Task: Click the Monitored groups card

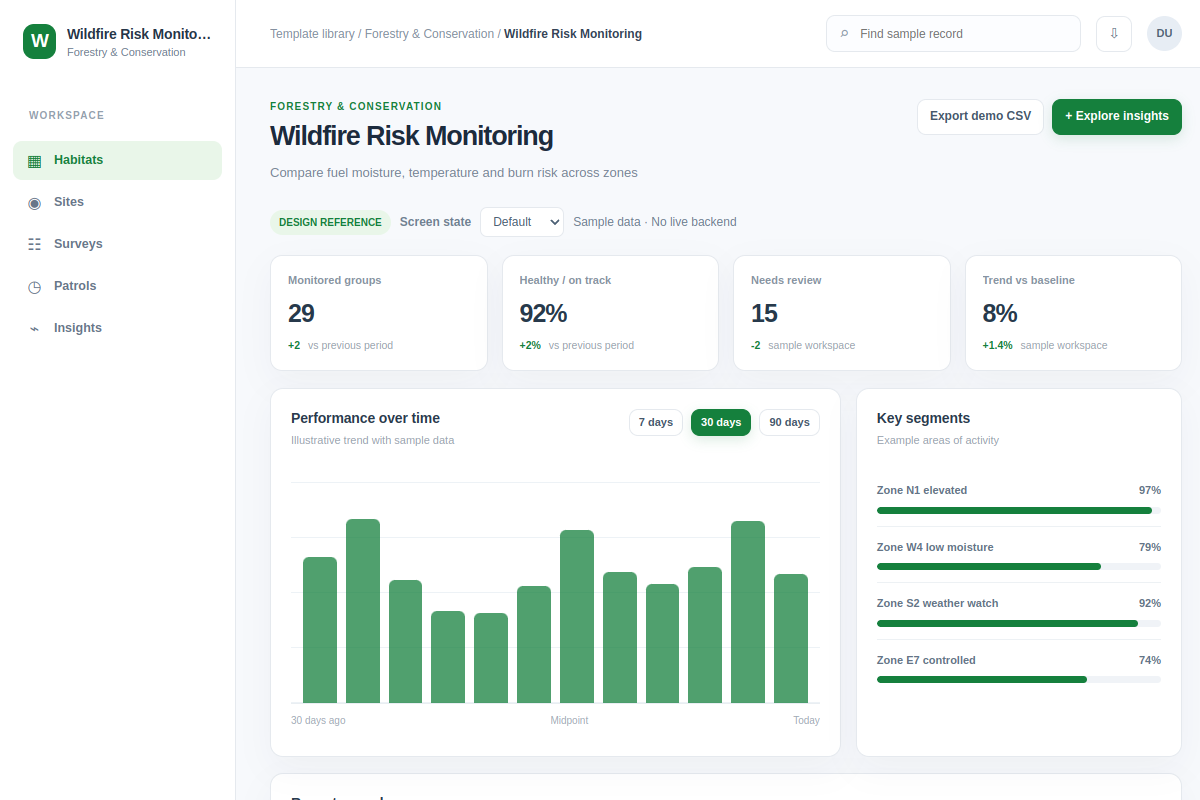Action: coord(379,313)
